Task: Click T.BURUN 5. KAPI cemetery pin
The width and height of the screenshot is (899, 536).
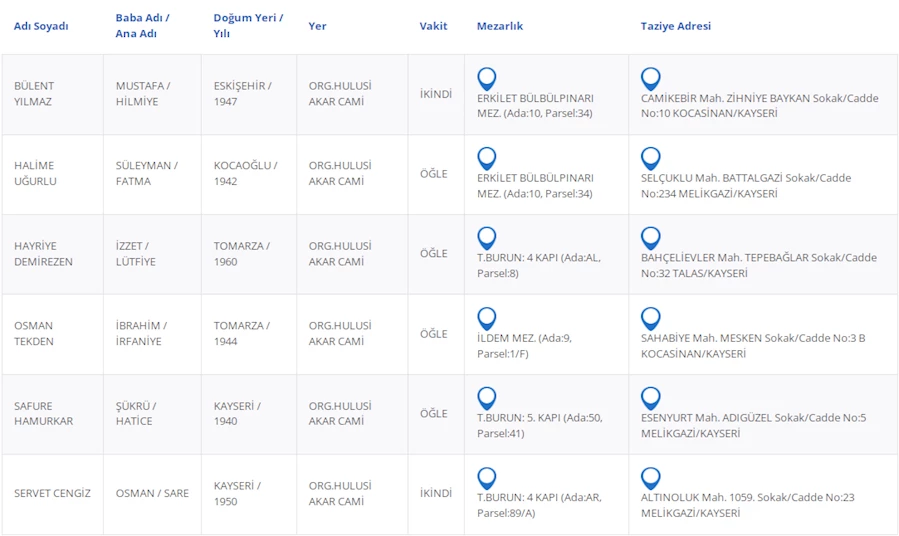Action: (487, 397)
